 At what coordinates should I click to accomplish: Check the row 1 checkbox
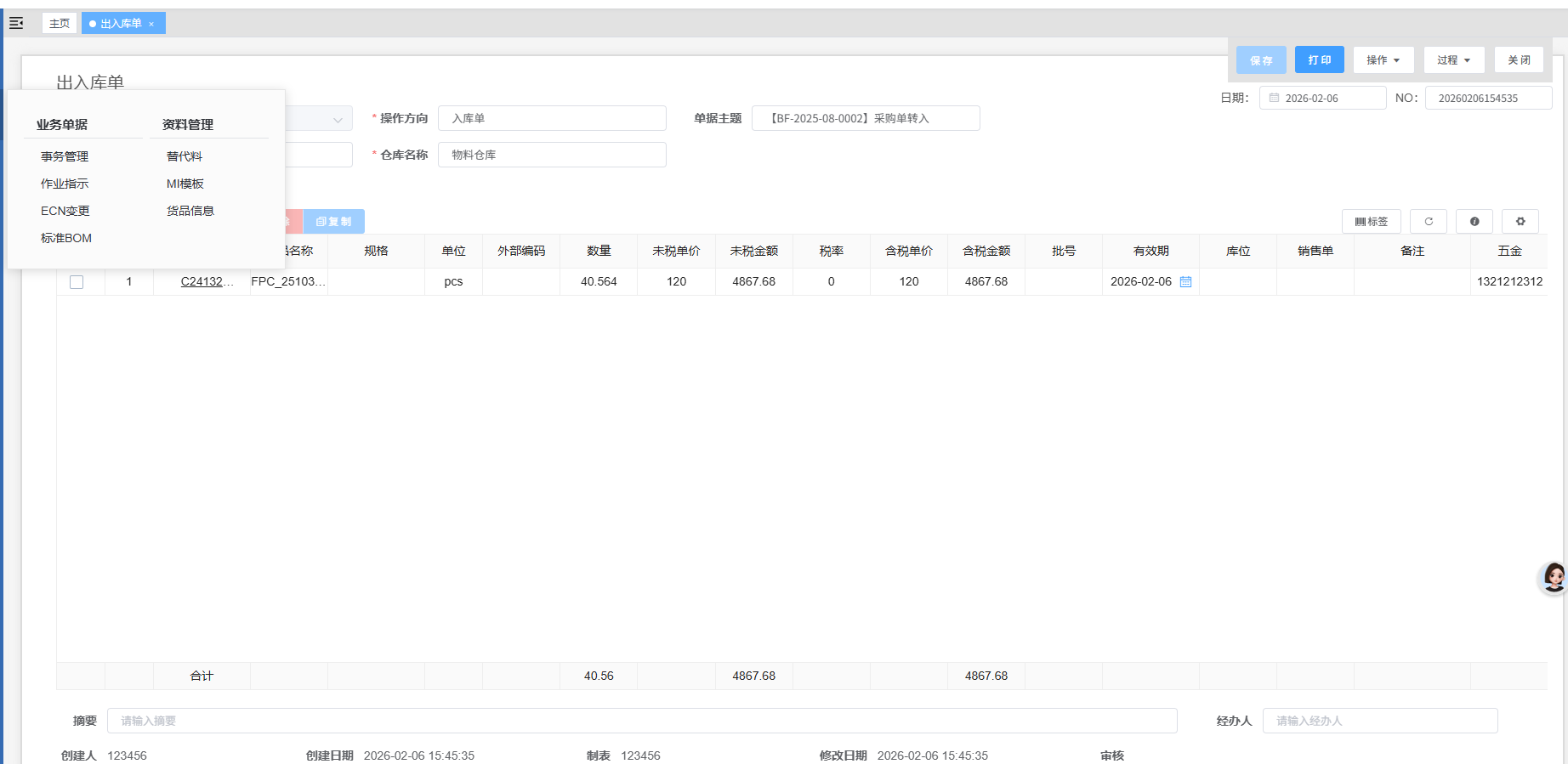coord(77,282)
